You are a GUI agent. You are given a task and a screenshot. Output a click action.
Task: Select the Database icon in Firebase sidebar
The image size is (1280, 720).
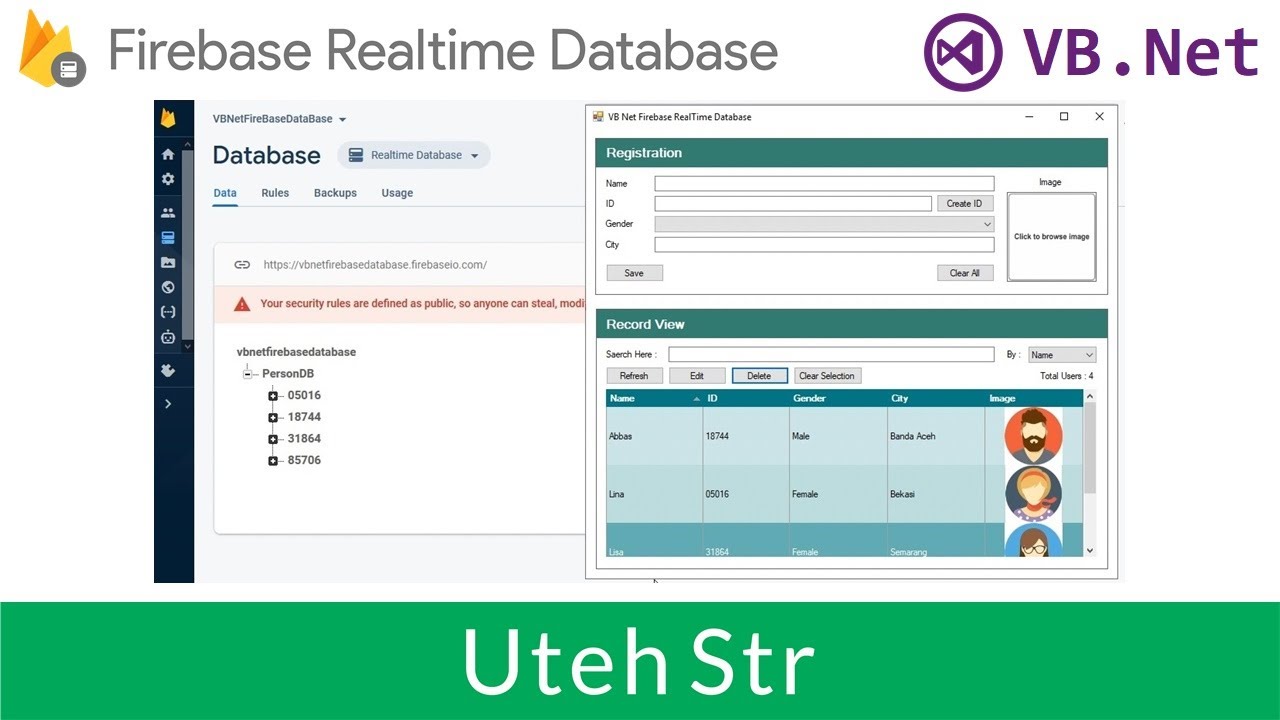click(x=168, y=238)
